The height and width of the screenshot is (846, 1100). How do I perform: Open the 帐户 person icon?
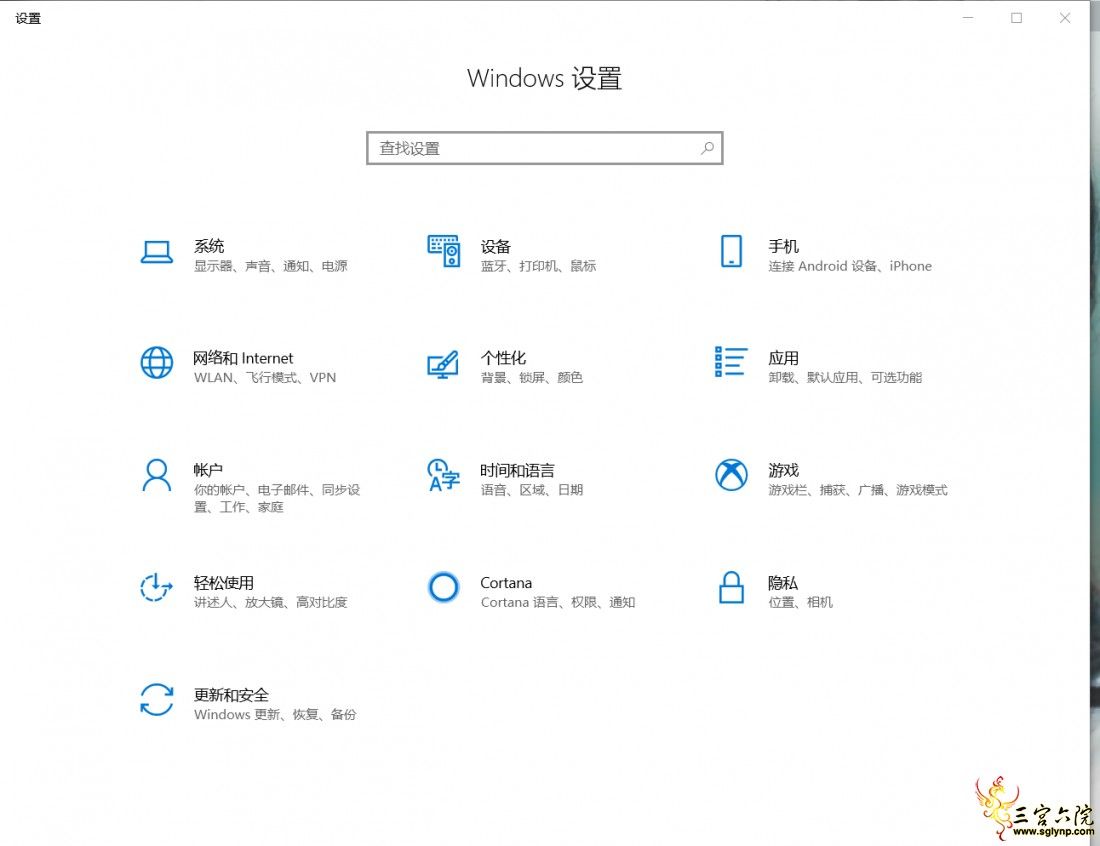point(156,476)
